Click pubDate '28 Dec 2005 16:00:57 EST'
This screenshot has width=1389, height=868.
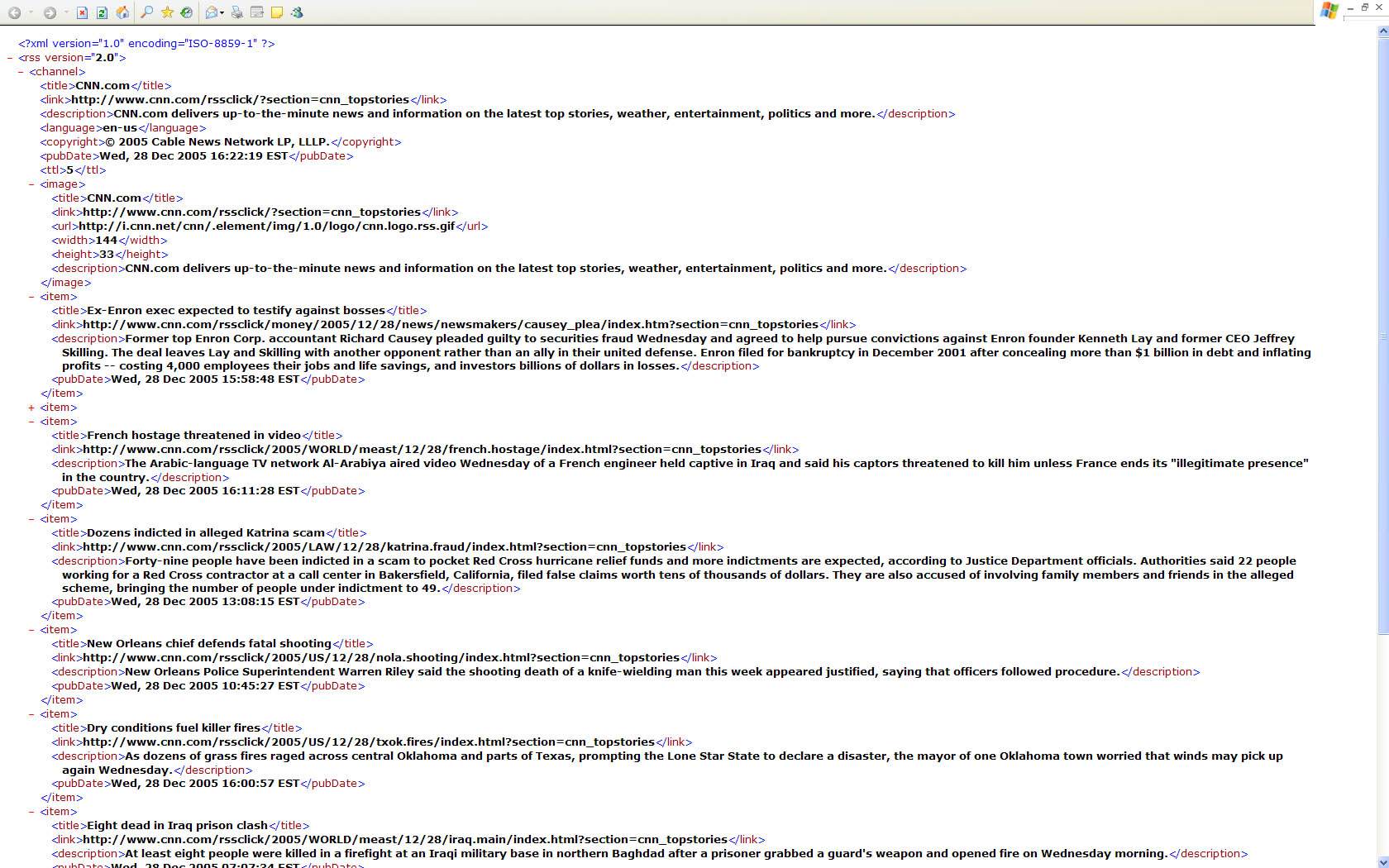click(205, 784)
